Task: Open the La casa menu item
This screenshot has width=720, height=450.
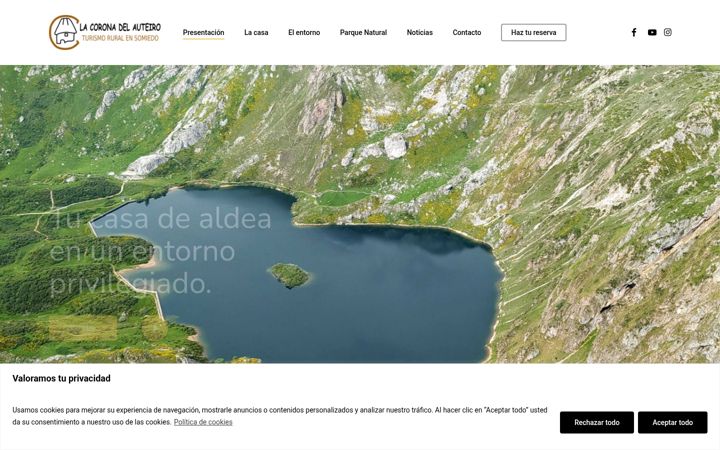Action: 256,33
